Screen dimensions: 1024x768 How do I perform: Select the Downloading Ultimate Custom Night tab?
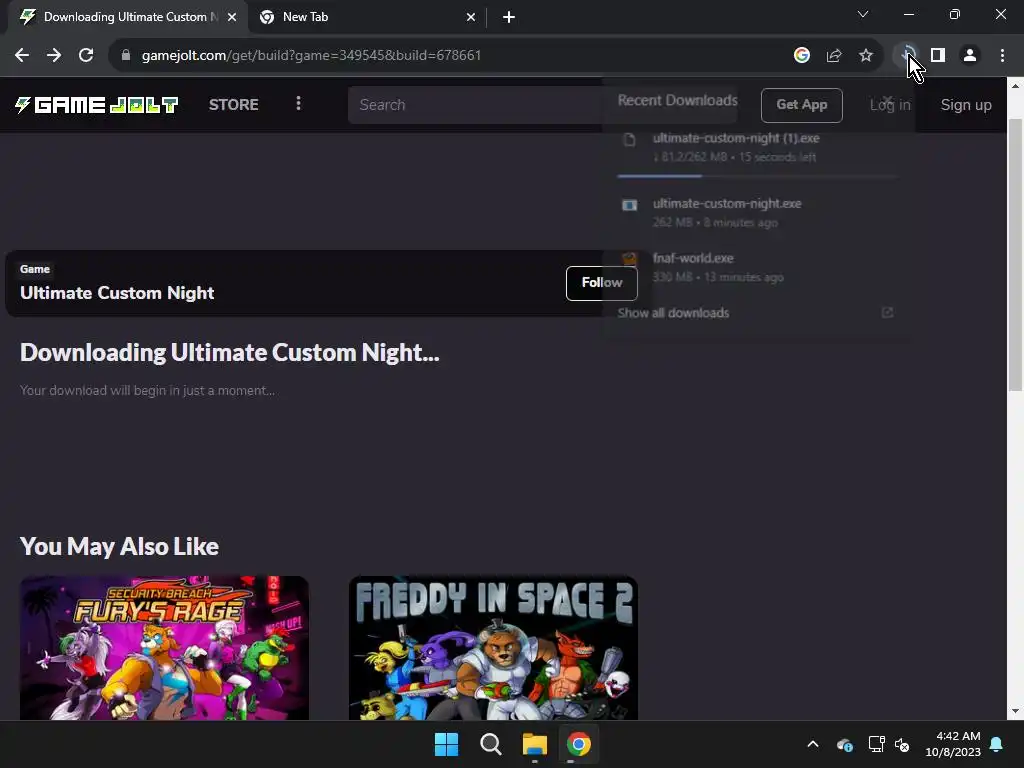128,17
